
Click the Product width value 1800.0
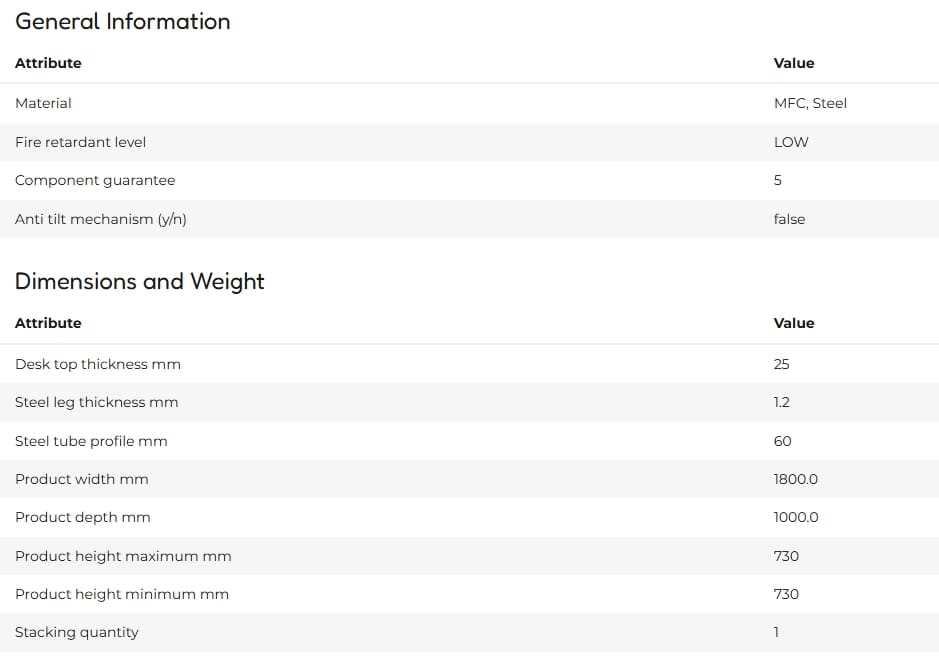[795, 479]
